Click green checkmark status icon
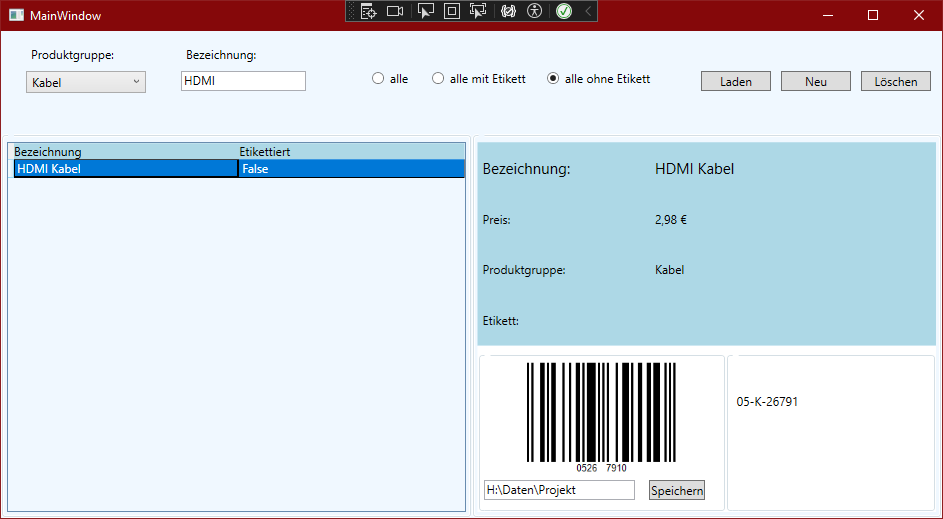 click(x=564, y=11)
